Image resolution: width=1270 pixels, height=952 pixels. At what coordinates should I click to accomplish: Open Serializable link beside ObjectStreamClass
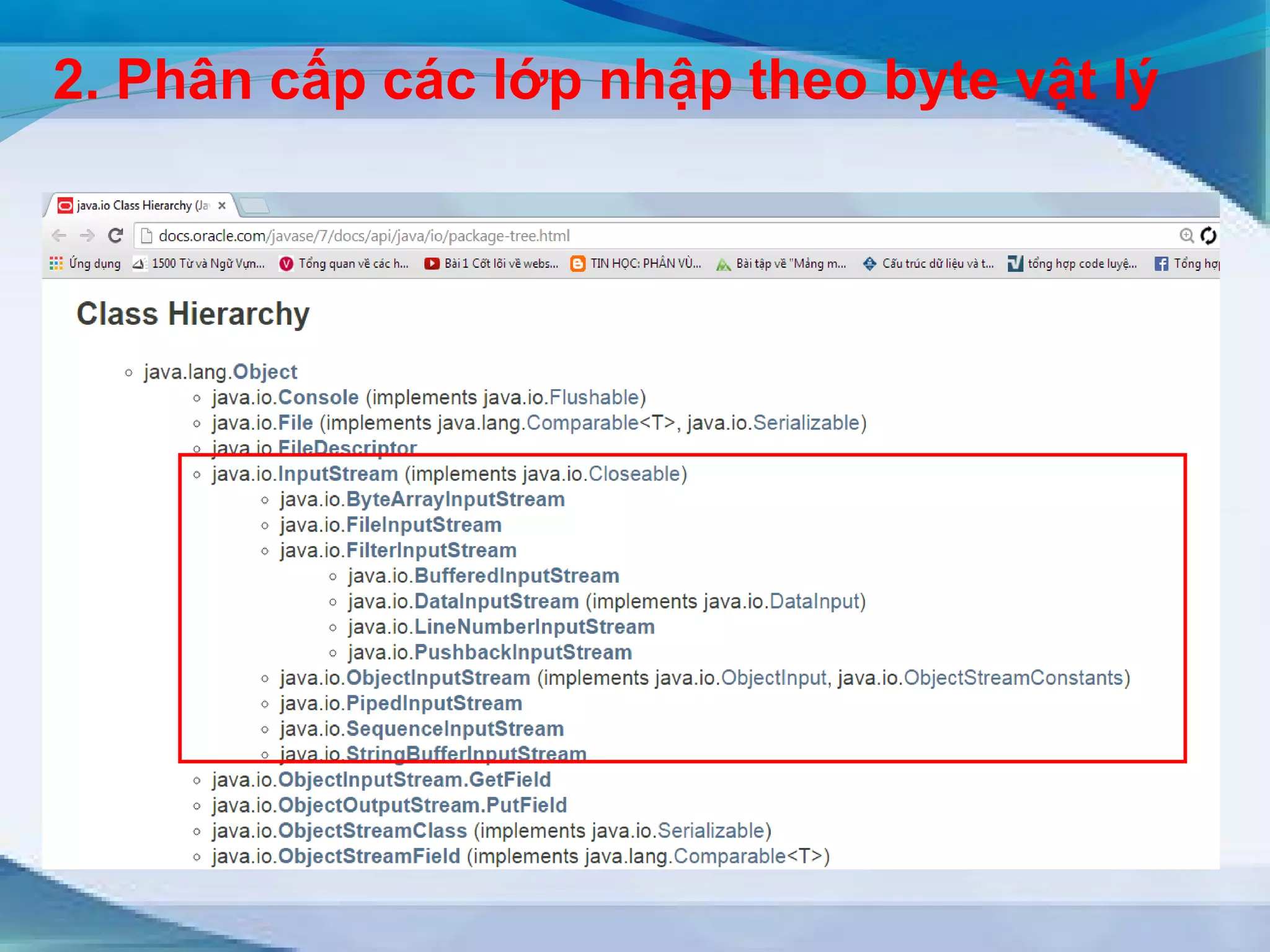point(711,831)
